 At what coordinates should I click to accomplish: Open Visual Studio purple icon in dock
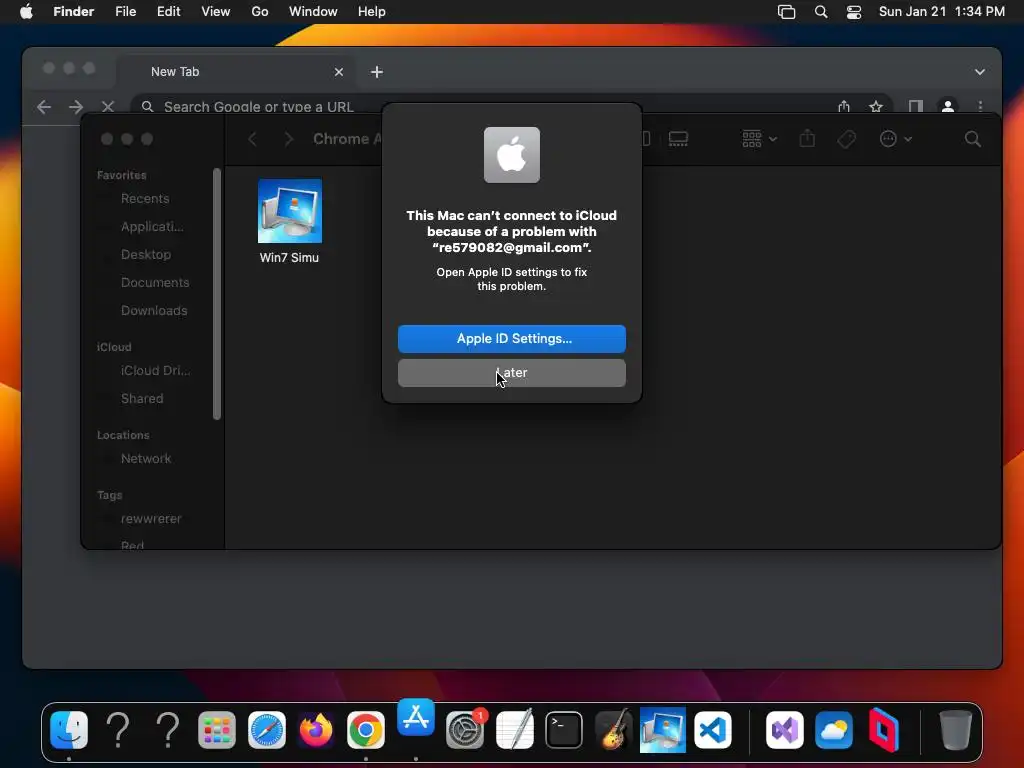784,729
